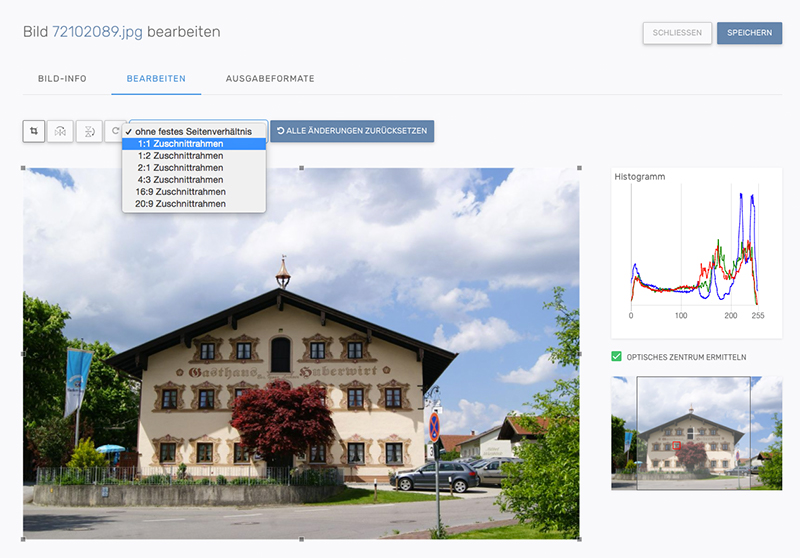Click the Schliessen button
Viewport: 800px width, 558px height.
(677, 33)
